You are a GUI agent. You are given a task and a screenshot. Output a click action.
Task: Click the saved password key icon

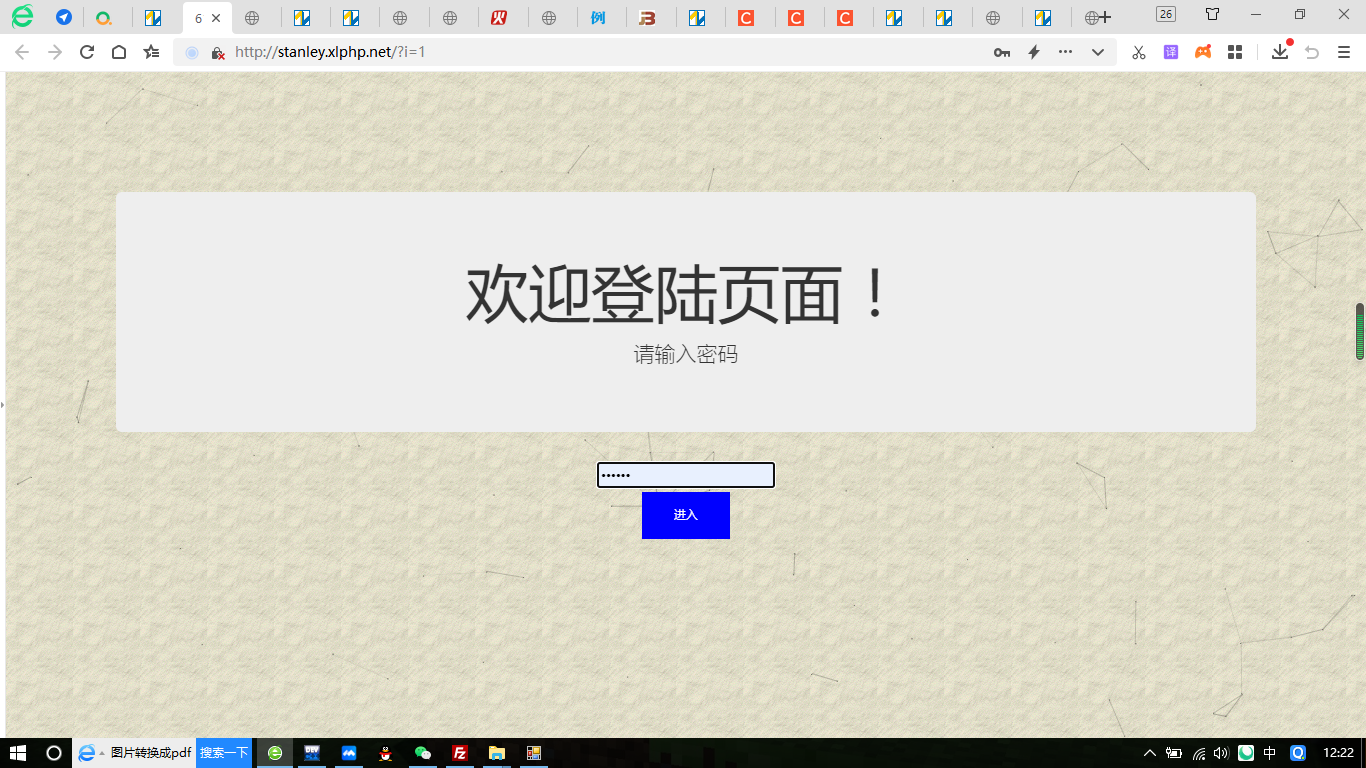point(1001,52)
